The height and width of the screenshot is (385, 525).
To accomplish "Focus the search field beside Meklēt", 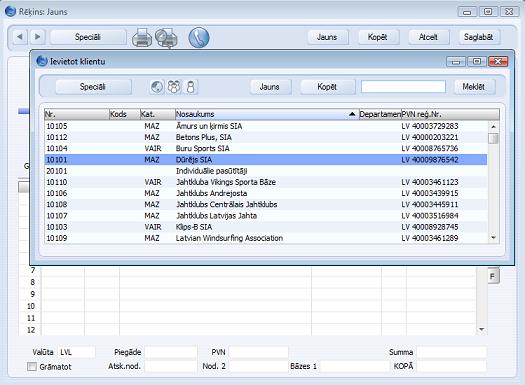I will [x=403, y=87].
